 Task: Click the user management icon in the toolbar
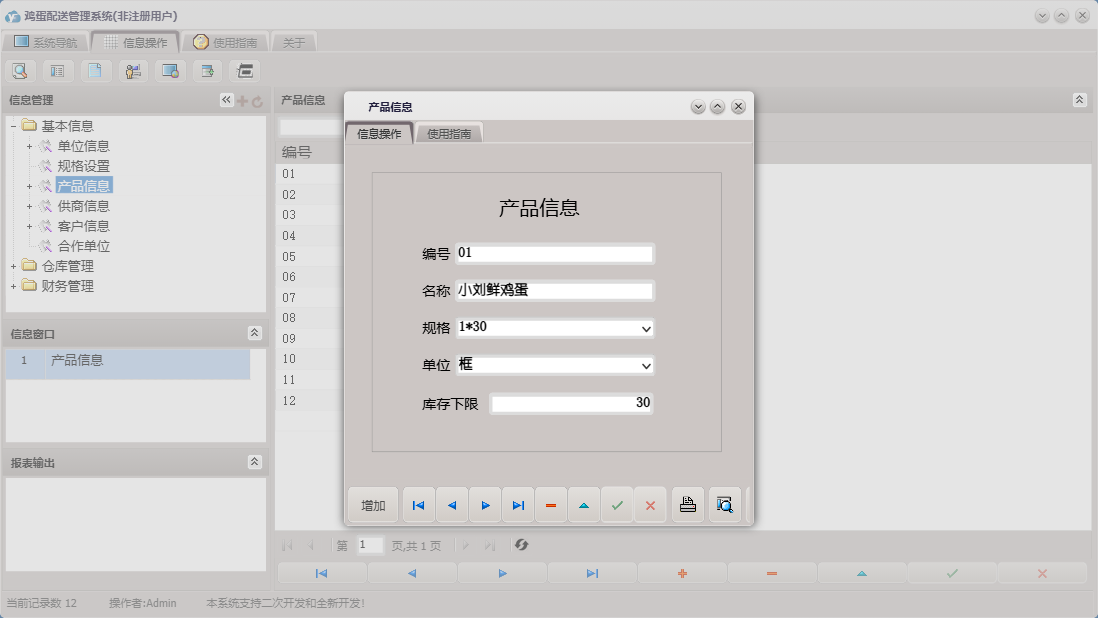pos(132,70)
